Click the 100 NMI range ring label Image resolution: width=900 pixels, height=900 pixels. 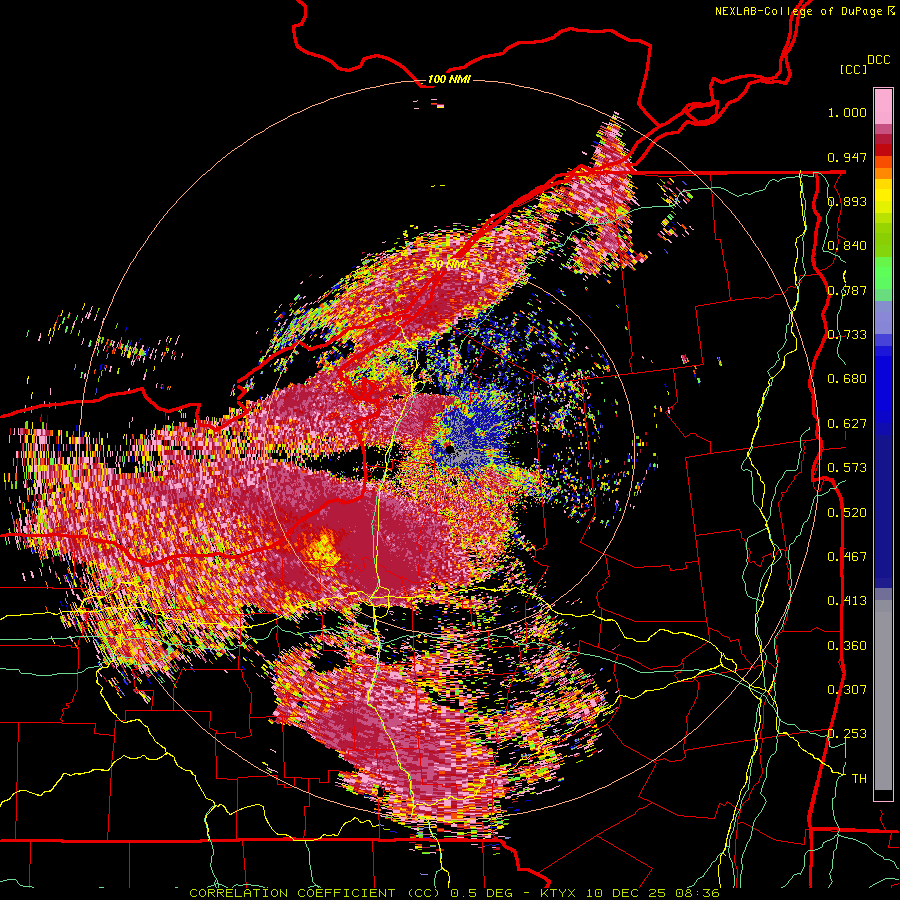(x=449, y=79)
